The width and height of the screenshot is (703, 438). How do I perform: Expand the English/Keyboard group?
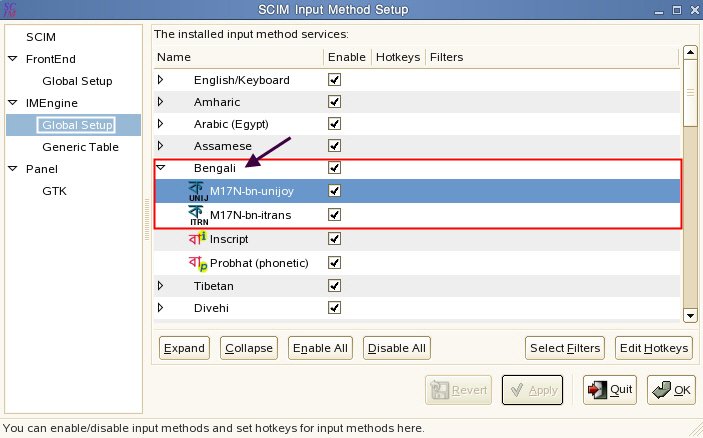pos(161,80)
